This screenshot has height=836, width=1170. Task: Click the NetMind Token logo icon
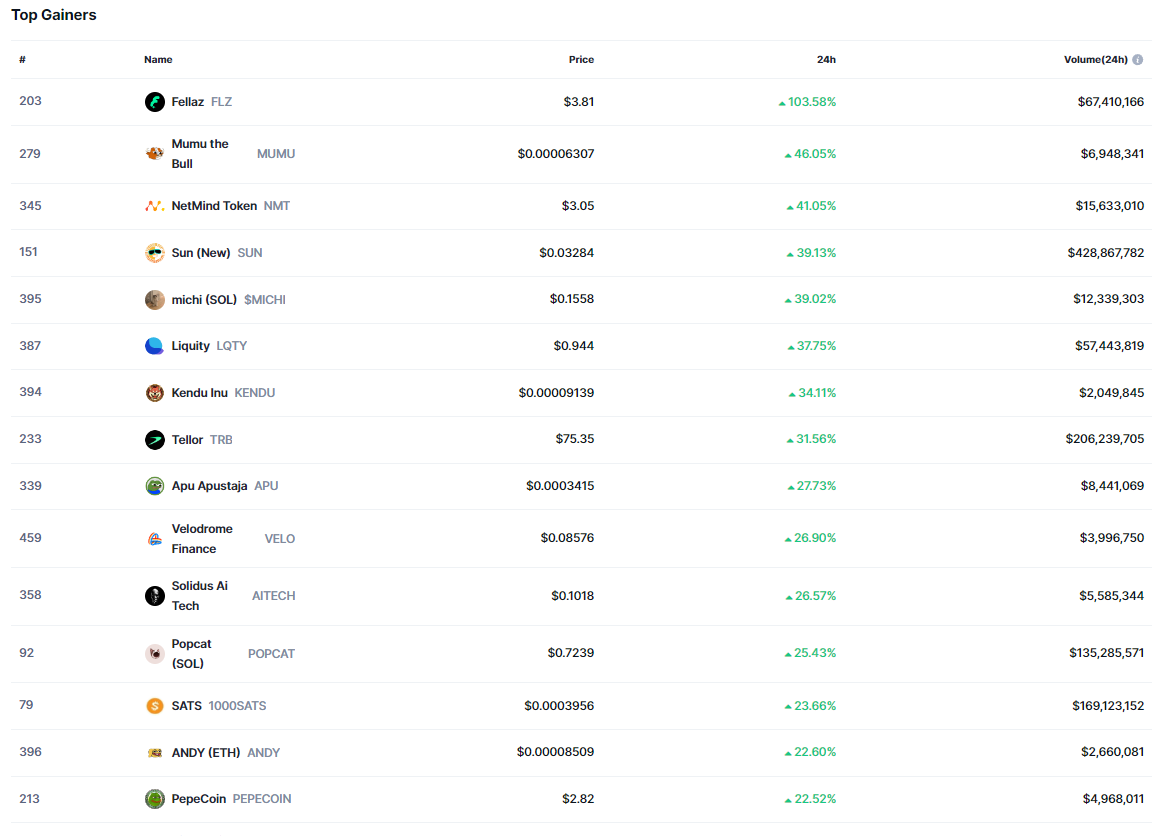point(154,206)
